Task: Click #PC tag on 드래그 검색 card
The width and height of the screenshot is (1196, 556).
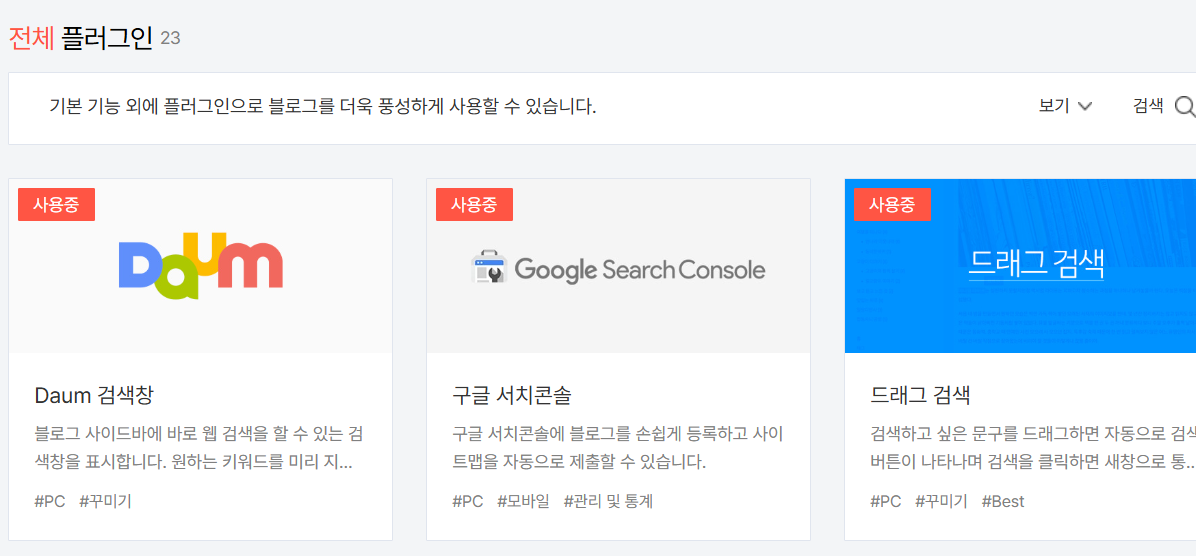Action: pos(886,501)
